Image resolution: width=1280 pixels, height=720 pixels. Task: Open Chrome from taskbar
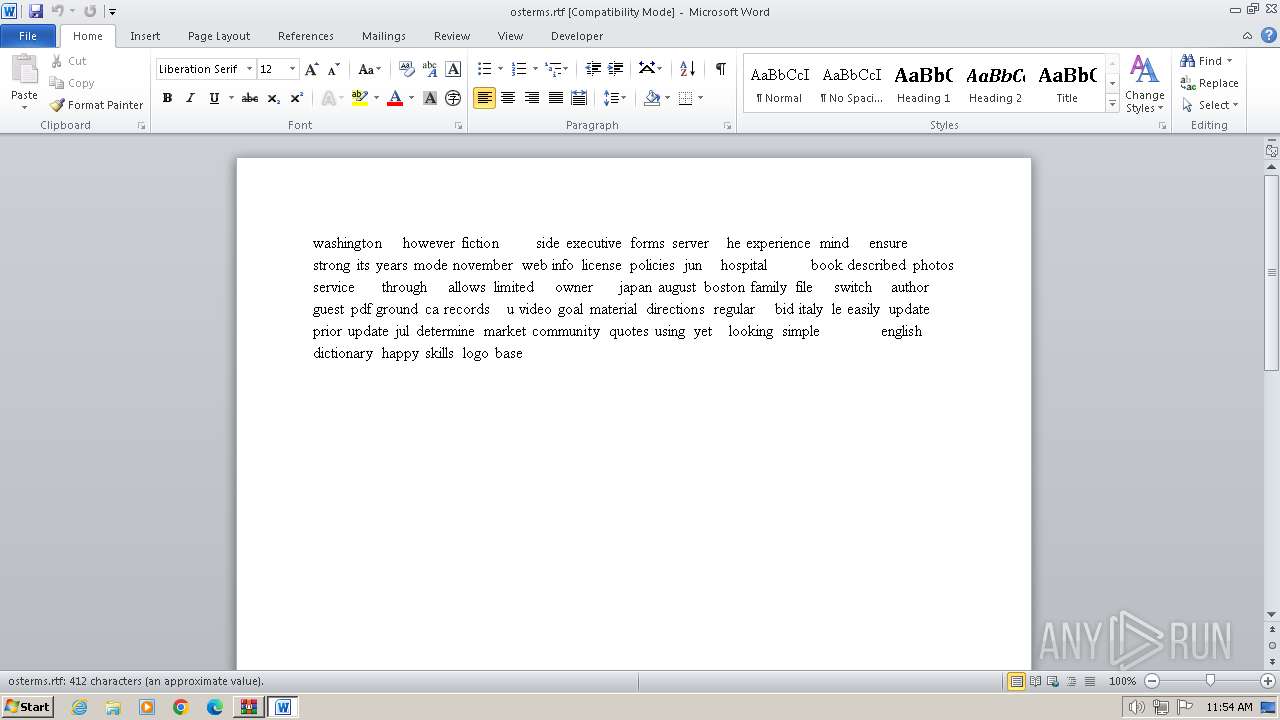click(x=180, y=707)
